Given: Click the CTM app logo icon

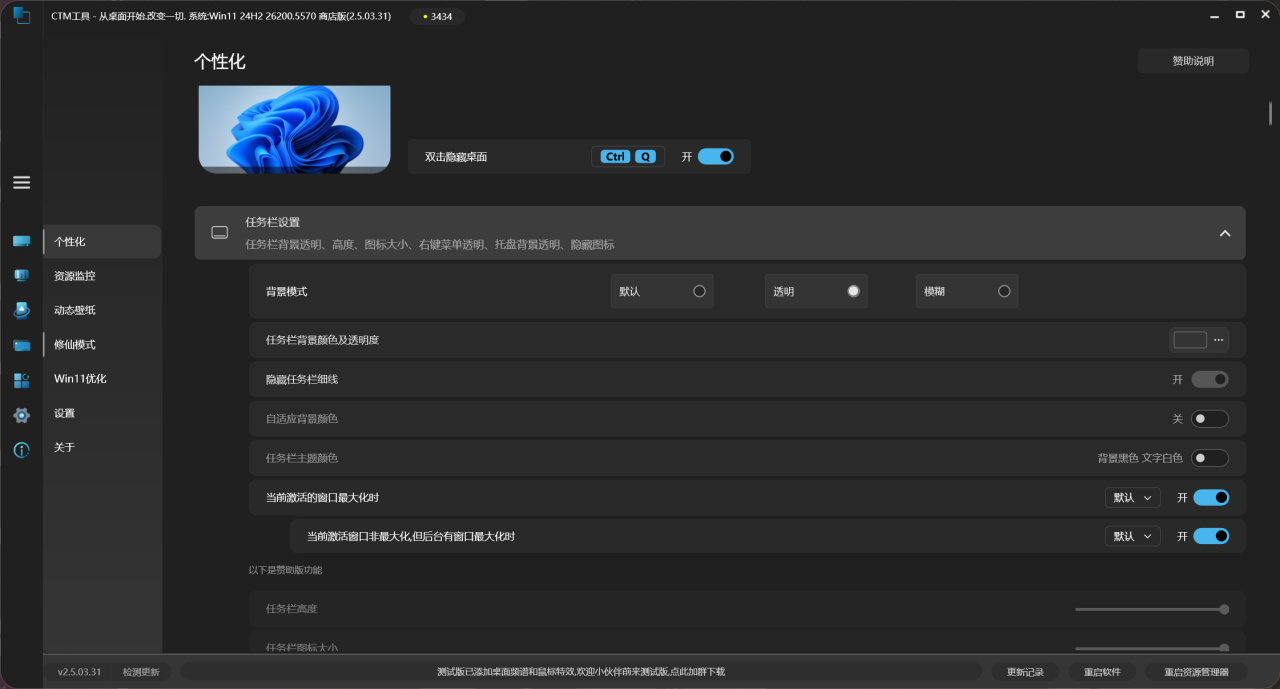Looking at the screenshot, I should tap(21, 15).
